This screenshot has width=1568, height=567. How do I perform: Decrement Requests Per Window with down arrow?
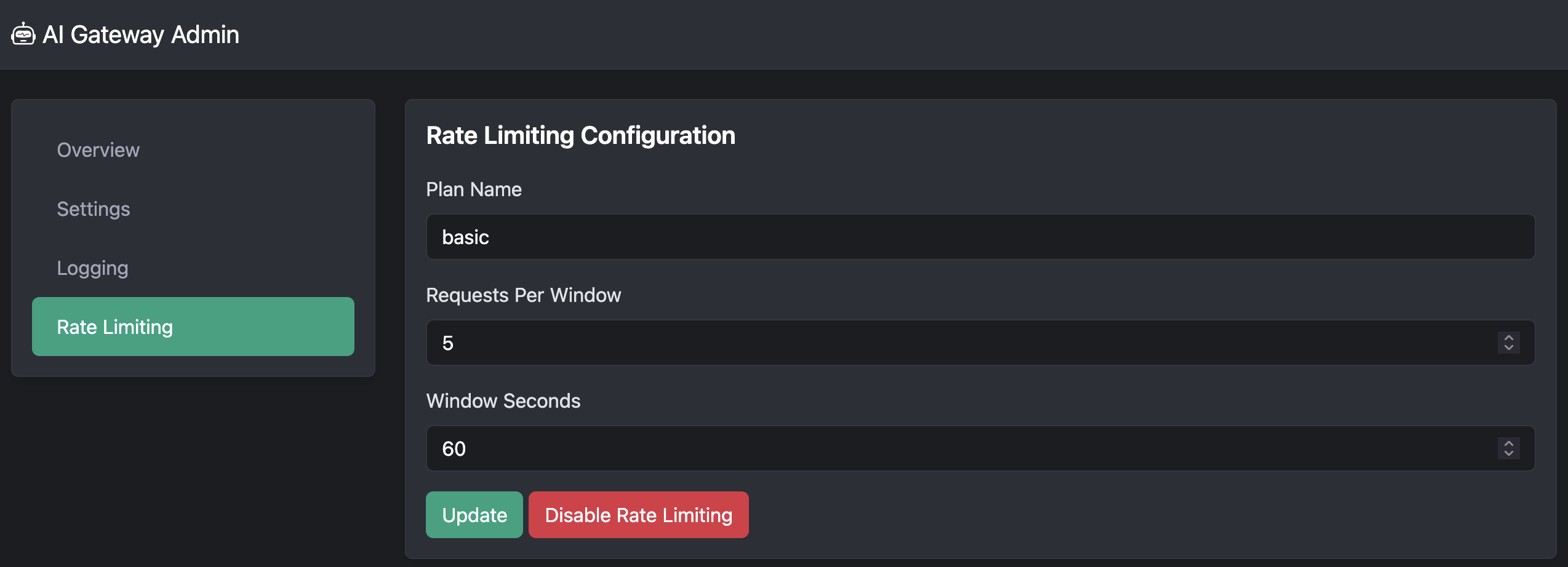coord(1508,348)
